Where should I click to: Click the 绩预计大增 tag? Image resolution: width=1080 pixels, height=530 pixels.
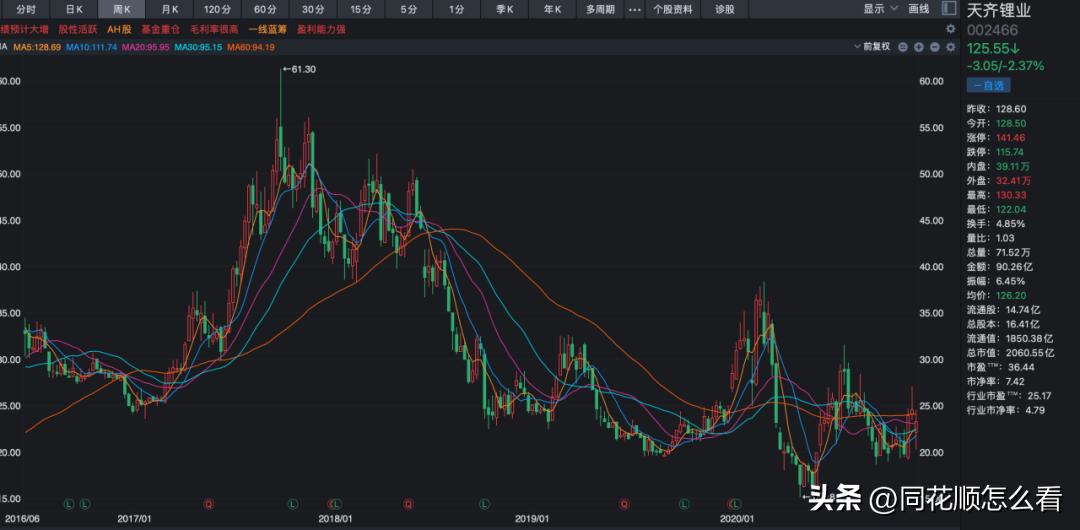pyautogui.click(x=25, y=30)
